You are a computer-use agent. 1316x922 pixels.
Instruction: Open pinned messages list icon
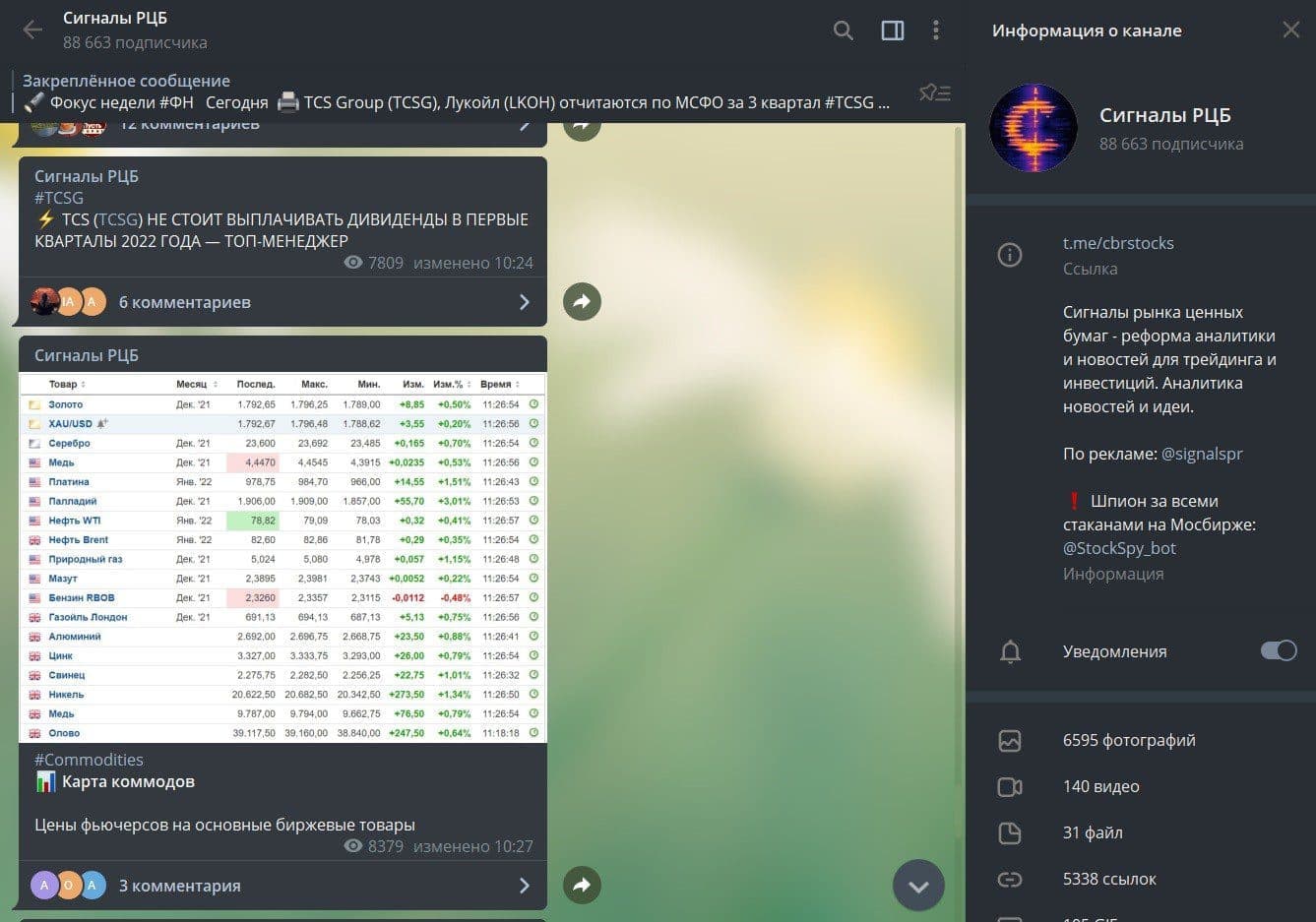click(934, 92)
